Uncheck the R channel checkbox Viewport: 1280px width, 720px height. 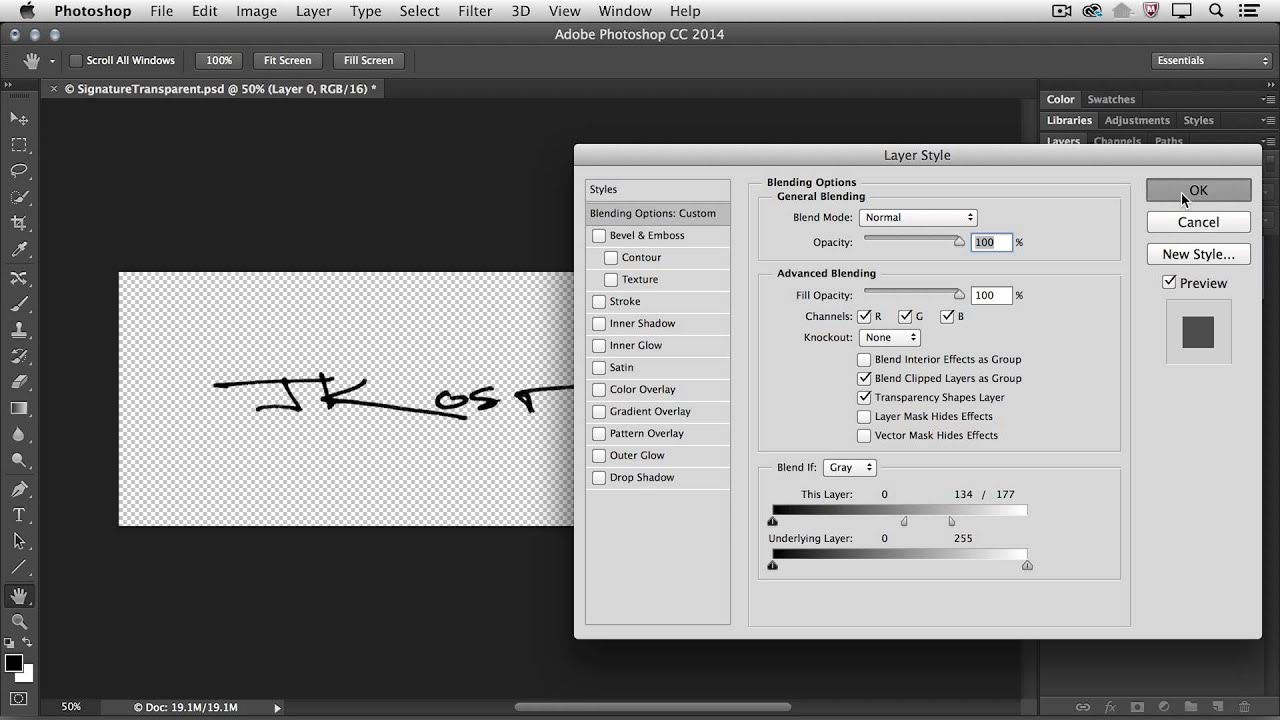coord(864,316)
